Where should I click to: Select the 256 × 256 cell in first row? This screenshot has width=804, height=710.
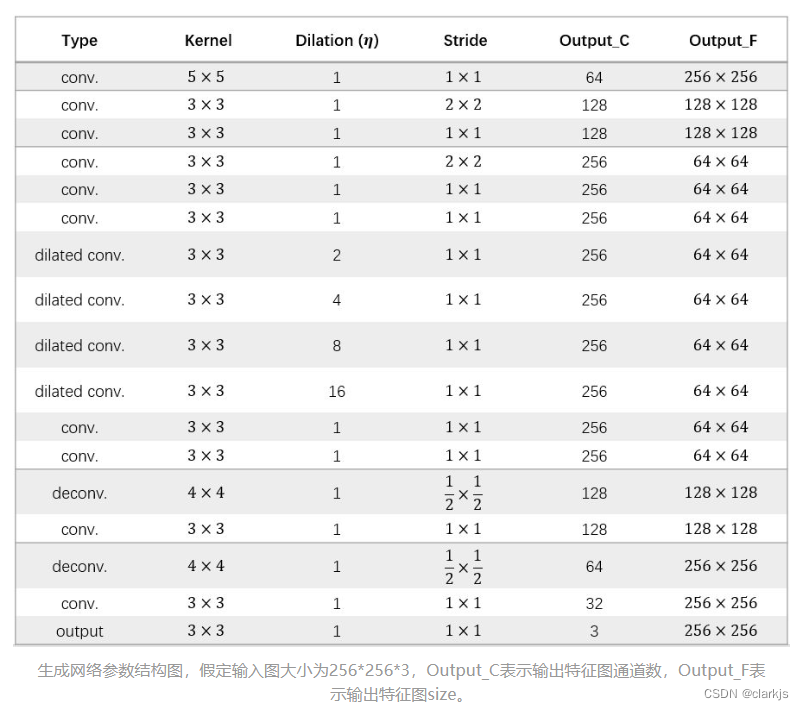[x=720, y=77]
